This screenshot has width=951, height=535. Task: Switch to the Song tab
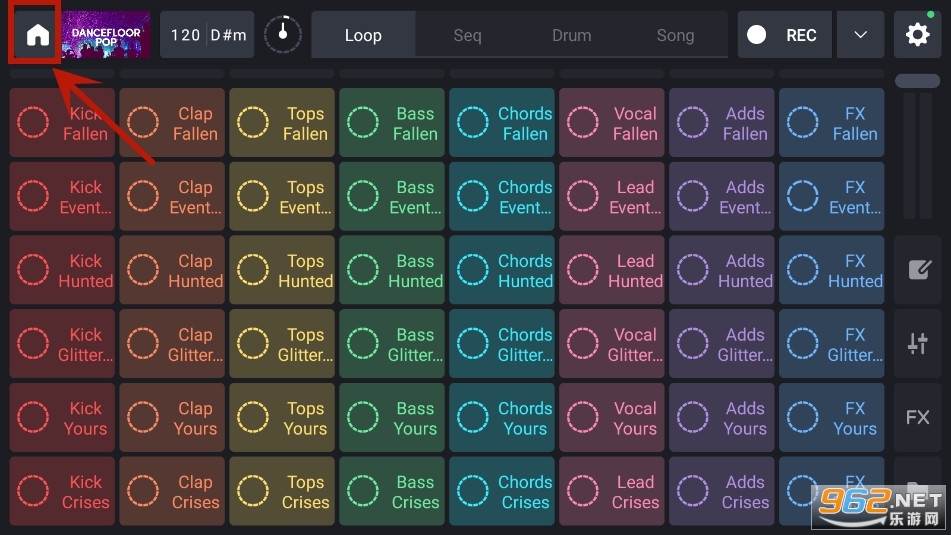tap(675, 35)
